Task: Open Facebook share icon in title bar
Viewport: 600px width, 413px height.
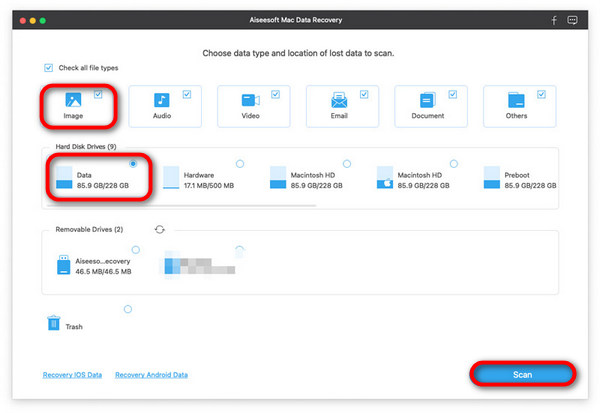Action: (x=554, y=20)
